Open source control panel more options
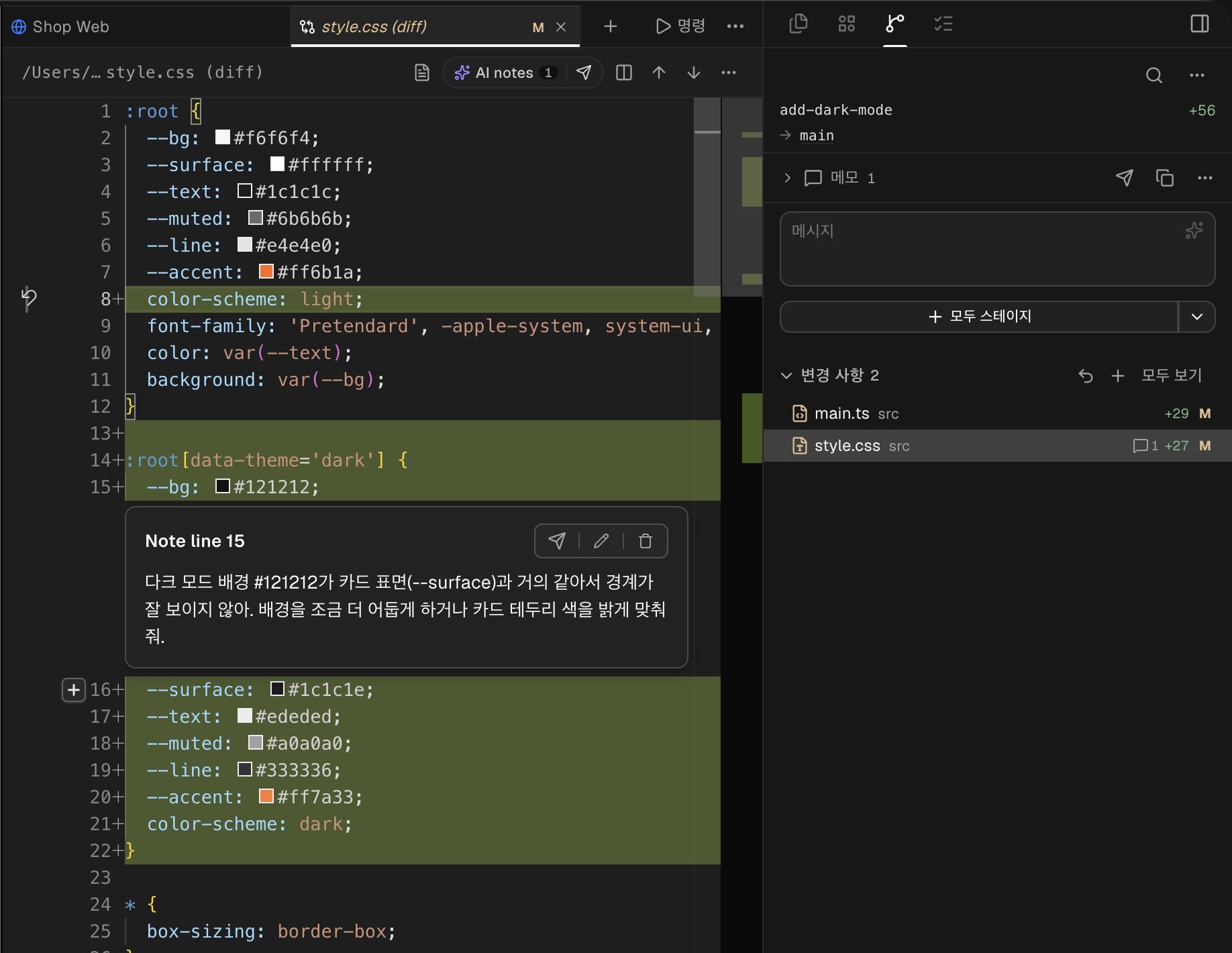 pos(1197,75)
